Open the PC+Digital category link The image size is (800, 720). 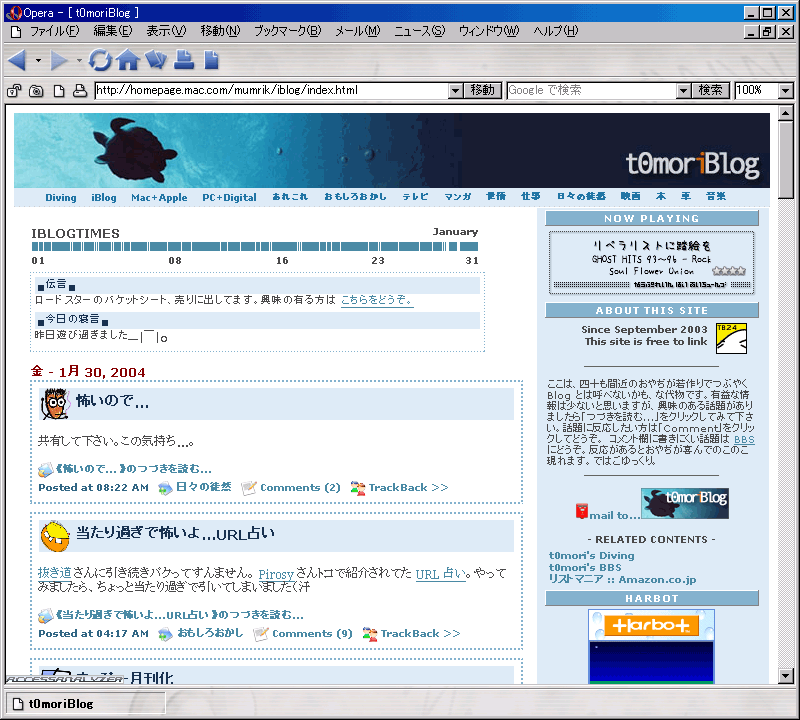229,198
